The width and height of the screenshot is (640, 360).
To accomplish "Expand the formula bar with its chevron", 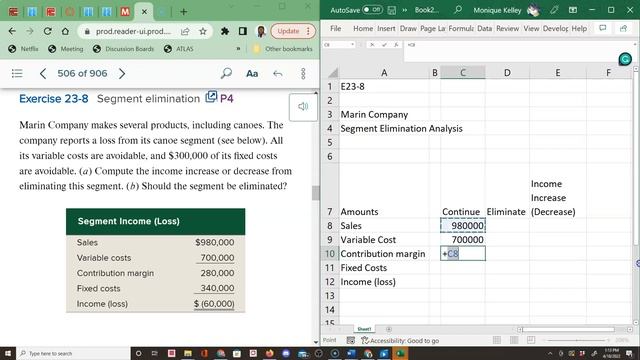I will pos(635,44).
